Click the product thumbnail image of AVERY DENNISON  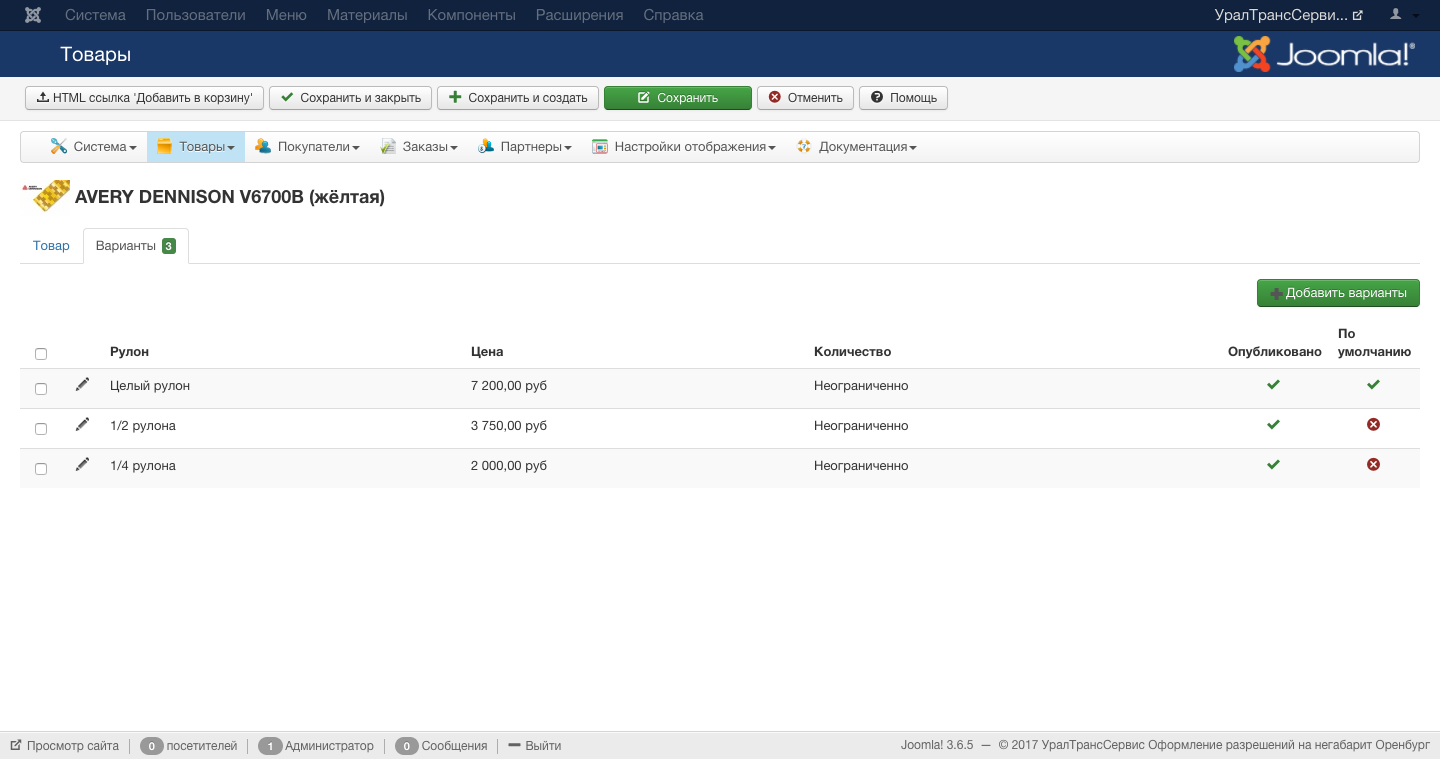[46, 196]
